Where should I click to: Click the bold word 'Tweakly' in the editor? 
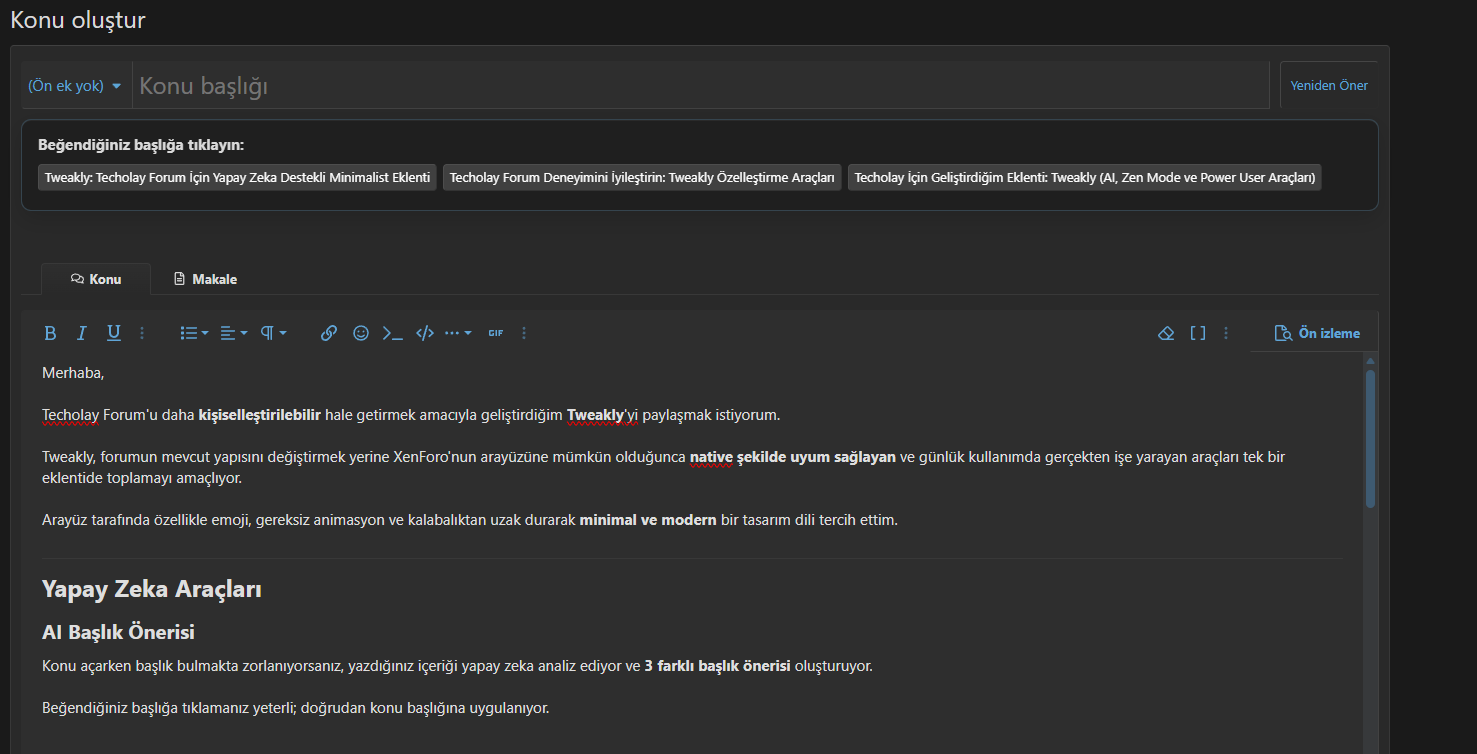[x=595, y=415]
